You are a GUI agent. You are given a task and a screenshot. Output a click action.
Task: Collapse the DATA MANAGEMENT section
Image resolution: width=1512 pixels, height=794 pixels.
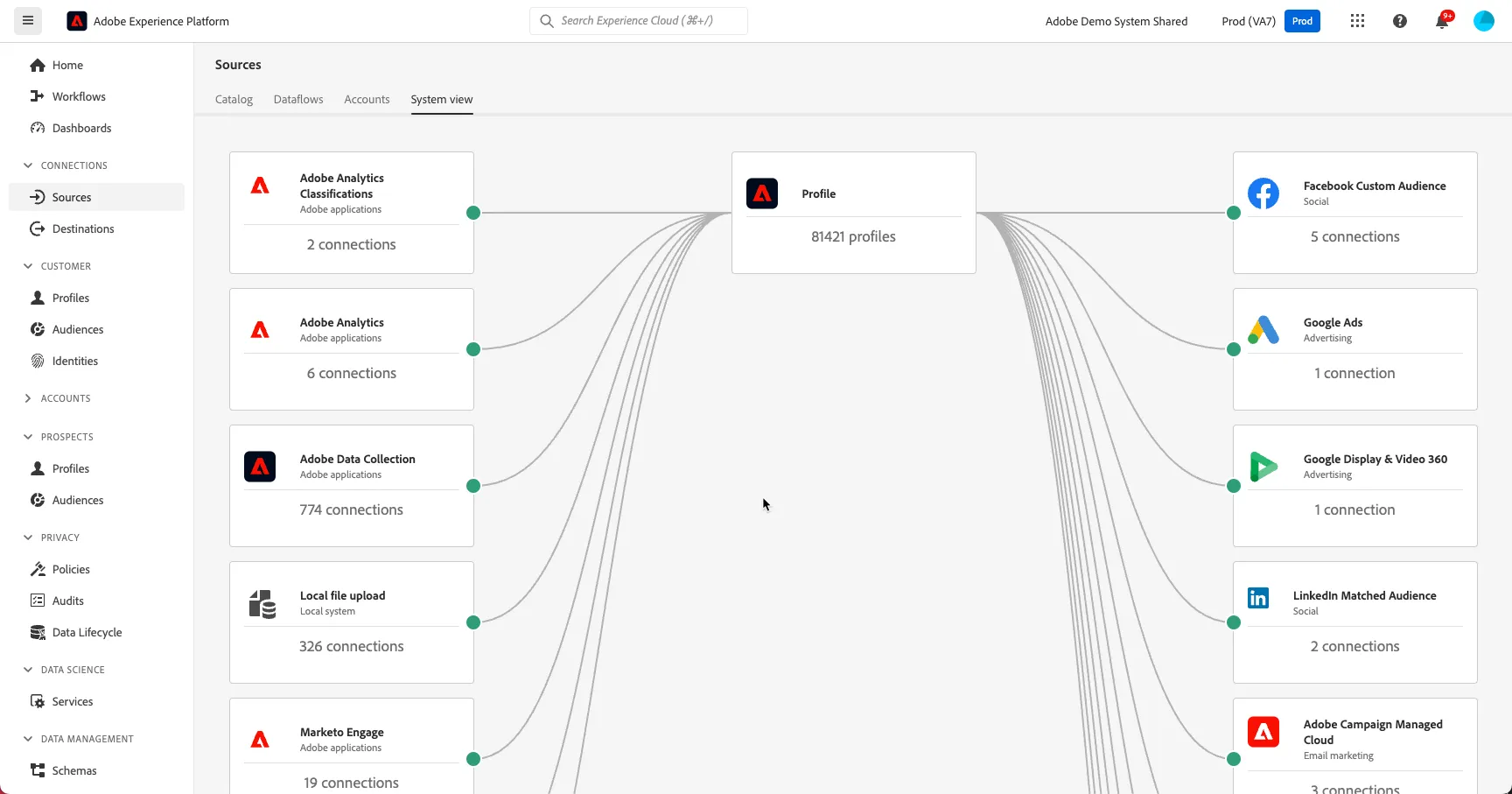(28, 739)
